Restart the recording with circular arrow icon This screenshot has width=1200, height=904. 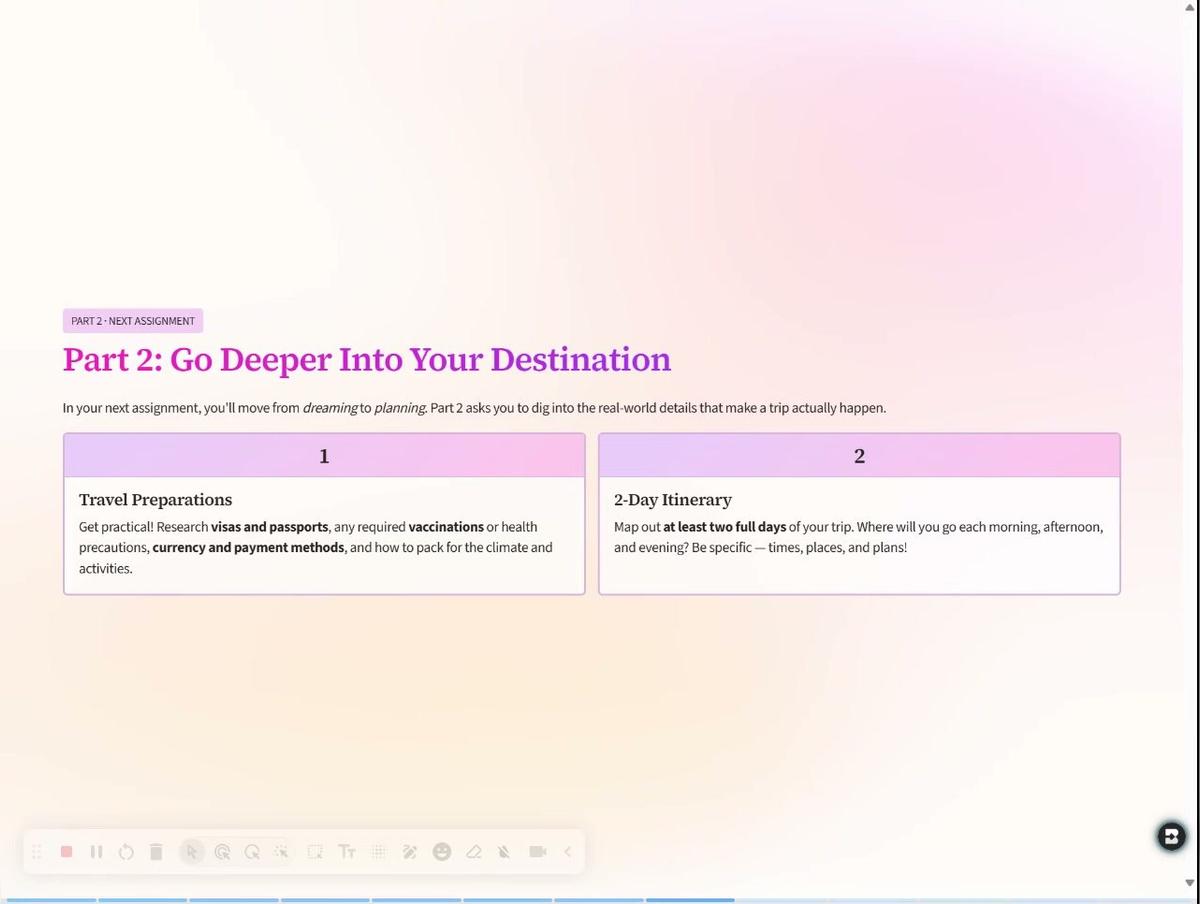tap(126, 852)
